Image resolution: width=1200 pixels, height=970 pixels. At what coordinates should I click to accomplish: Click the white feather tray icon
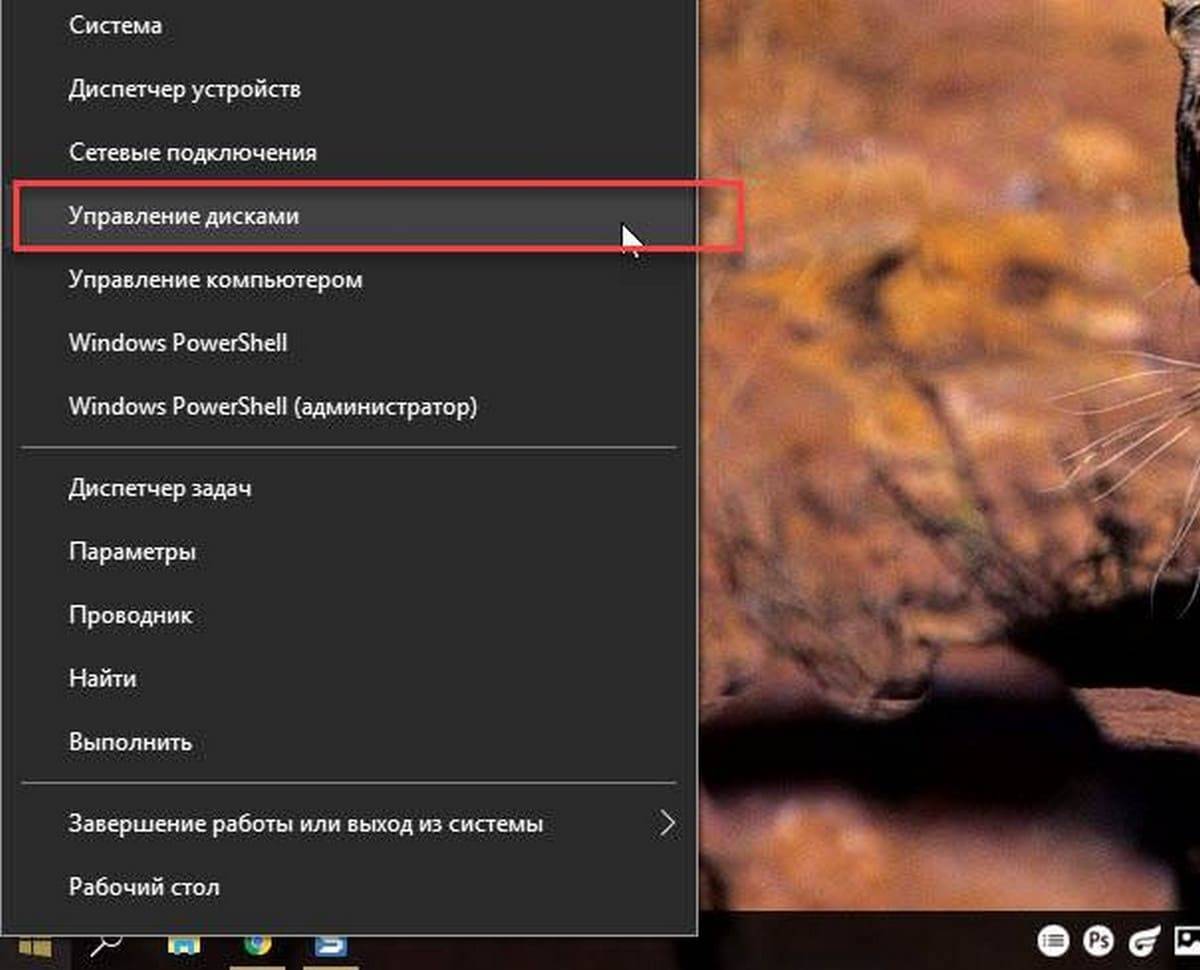coord(1144,941)
